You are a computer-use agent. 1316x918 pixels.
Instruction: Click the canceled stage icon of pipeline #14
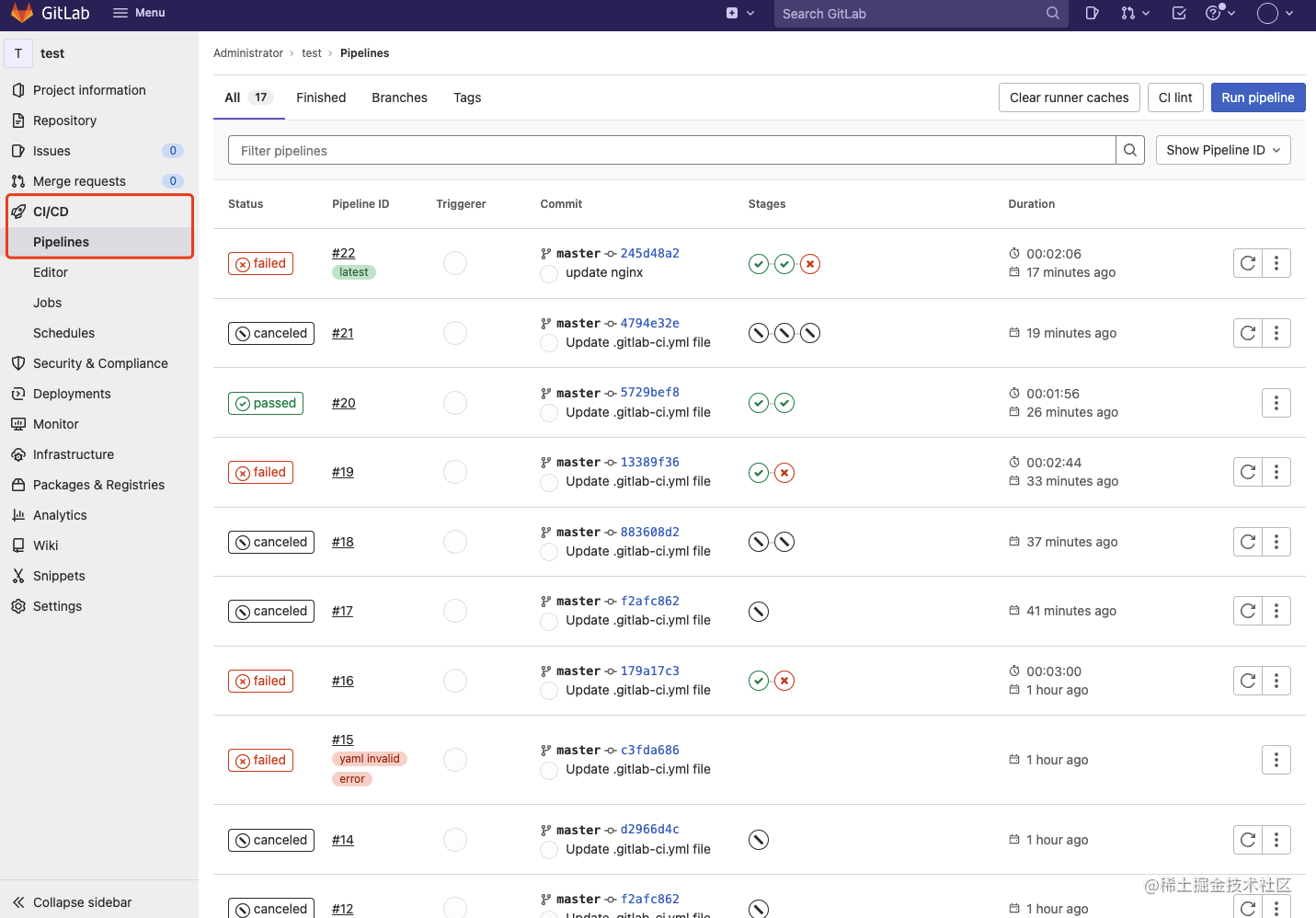759,840
